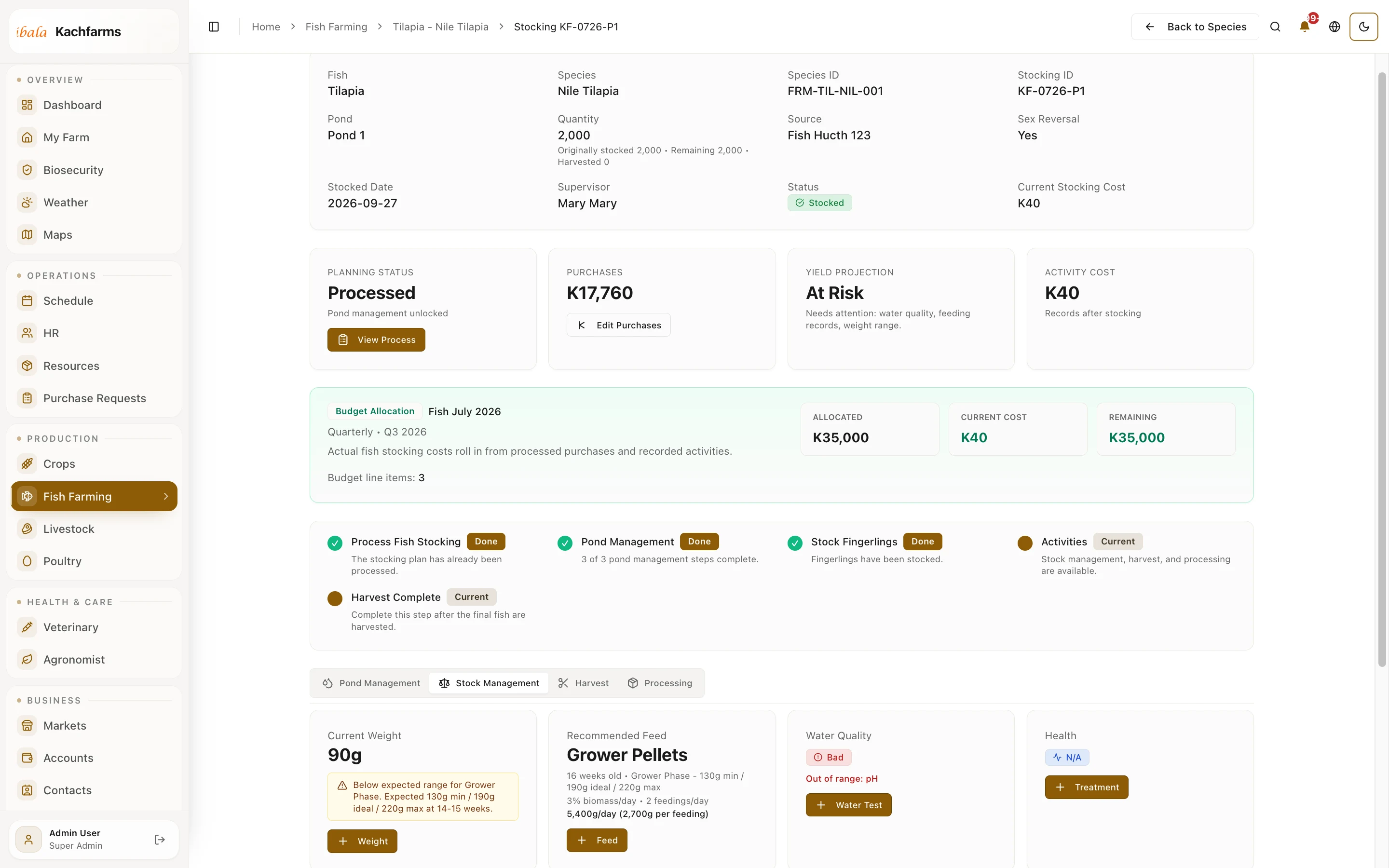
Task: Add a Weight record
Action: pyautogui.click(x=362, y=841)
